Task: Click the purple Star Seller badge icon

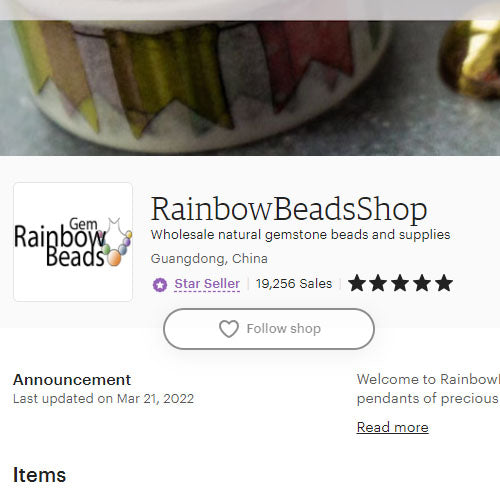Action: point(160,285)
